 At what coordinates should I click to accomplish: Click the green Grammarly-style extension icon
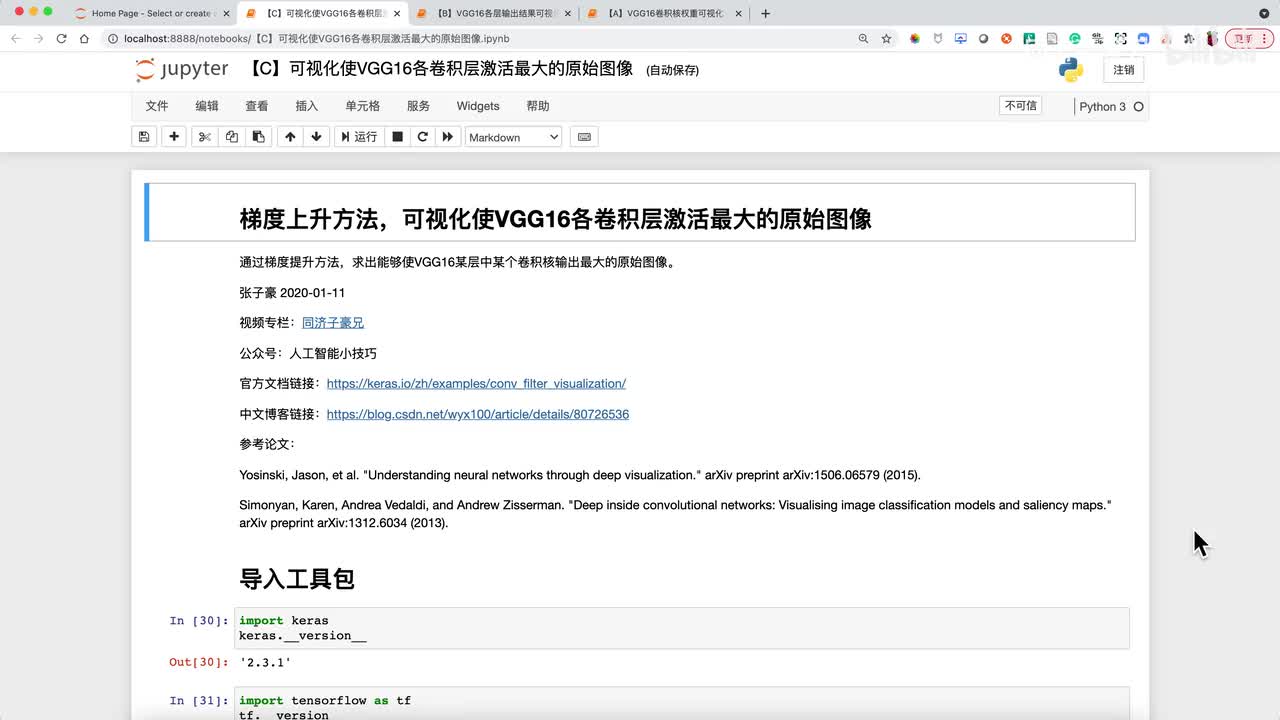pyautogui.click(x=1075, y=38)
